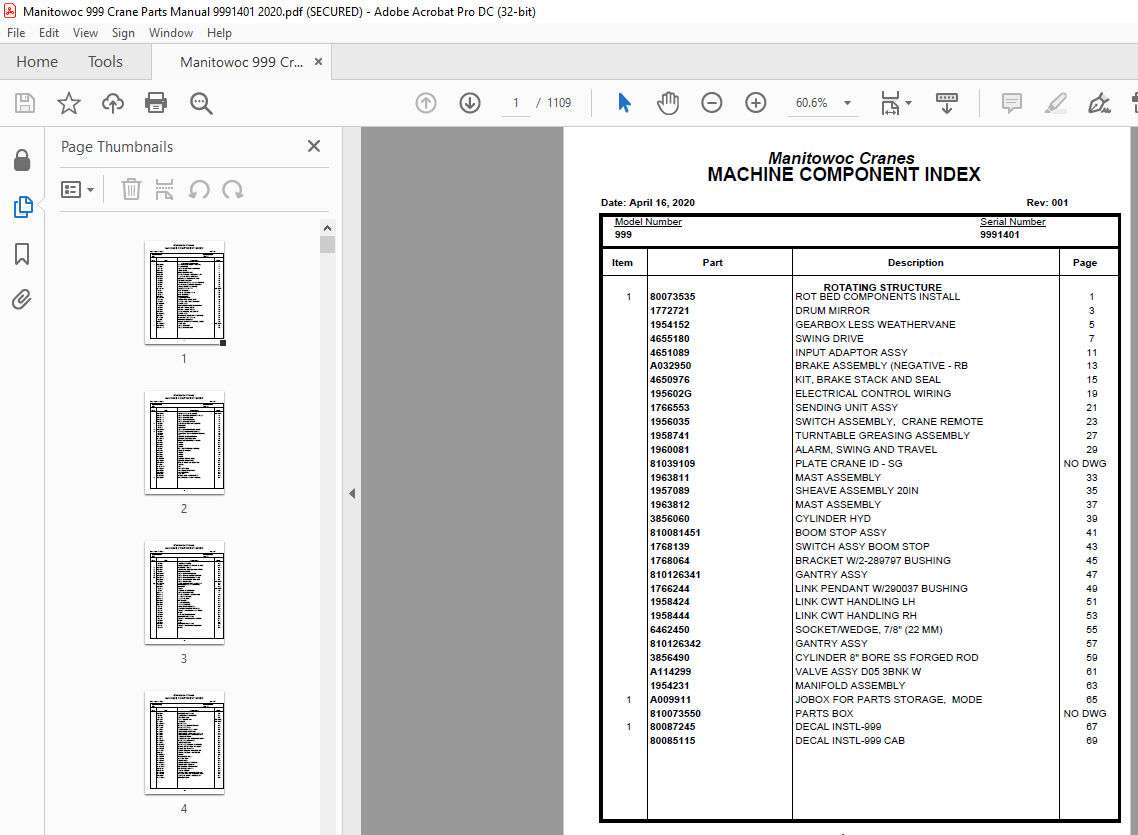
Task: Click the ROTATING STRUCTURE heading
Action: tap(883, 287)
